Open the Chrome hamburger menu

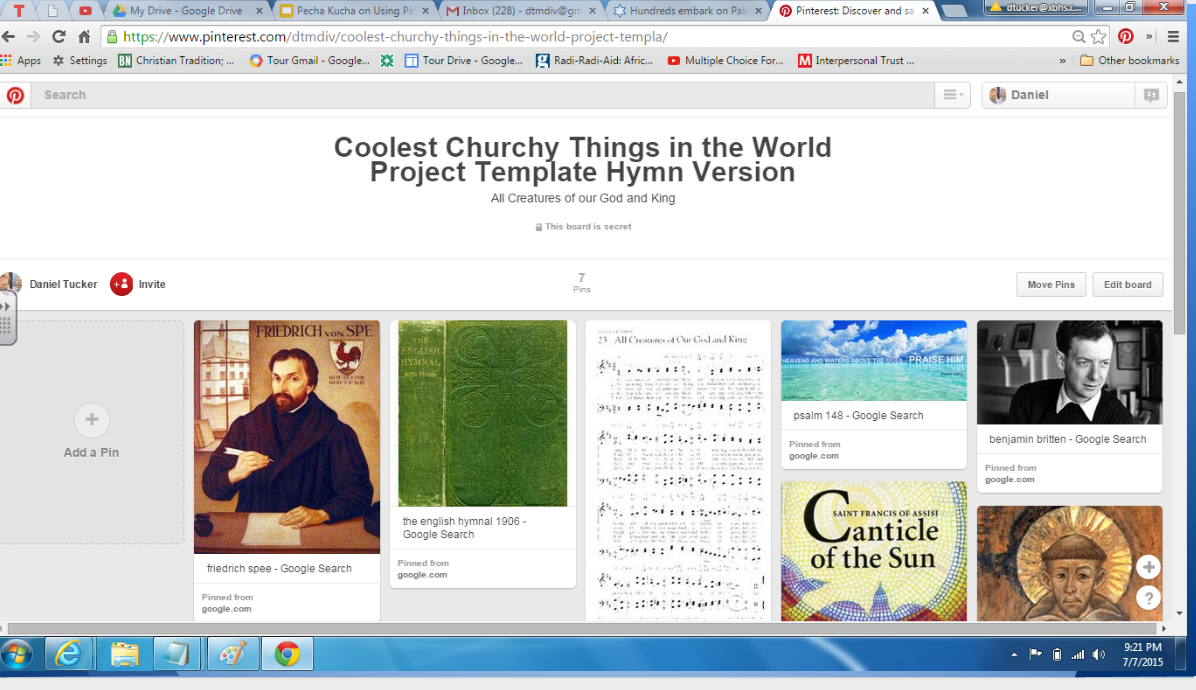click(1173, 37)
